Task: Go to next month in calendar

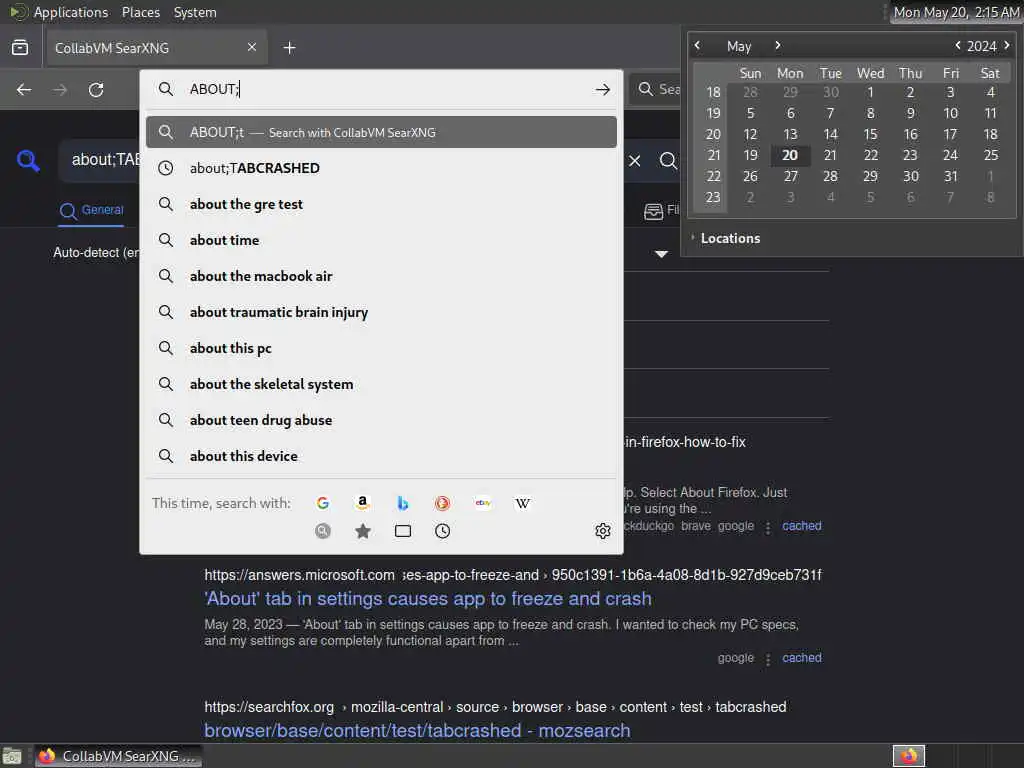Action: (778, 45)
